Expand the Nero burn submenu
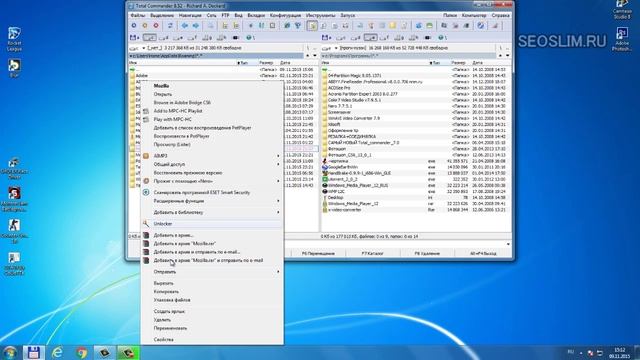This screenshot has height=360, width=640. point(211,181)
